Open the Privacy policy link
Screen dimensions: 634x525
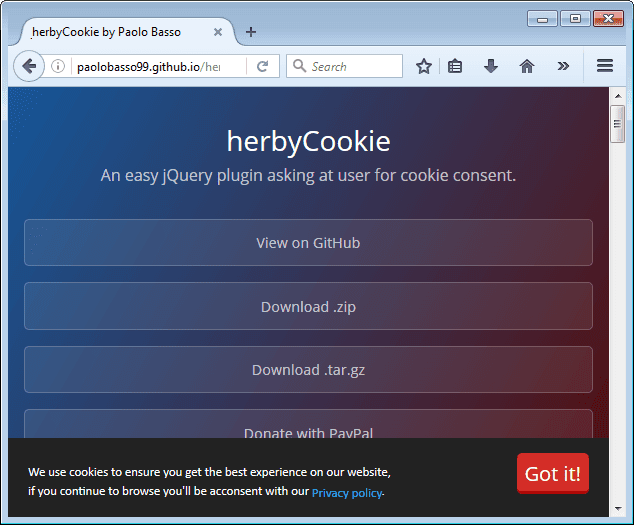coord(347,493)
